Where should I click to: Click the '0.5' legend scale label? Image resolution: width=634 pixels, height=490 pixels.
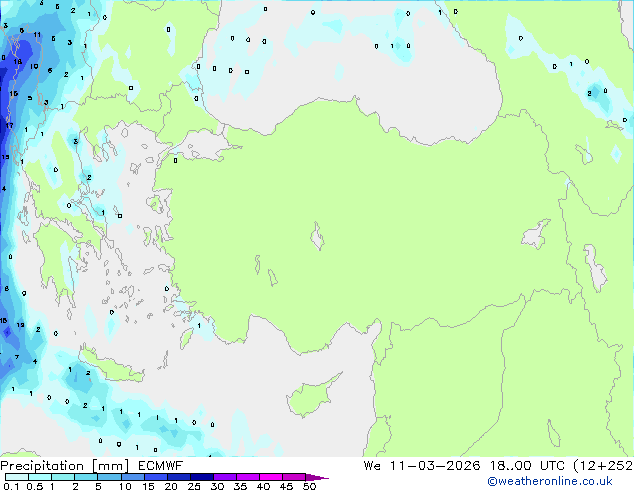click(35, 486)
